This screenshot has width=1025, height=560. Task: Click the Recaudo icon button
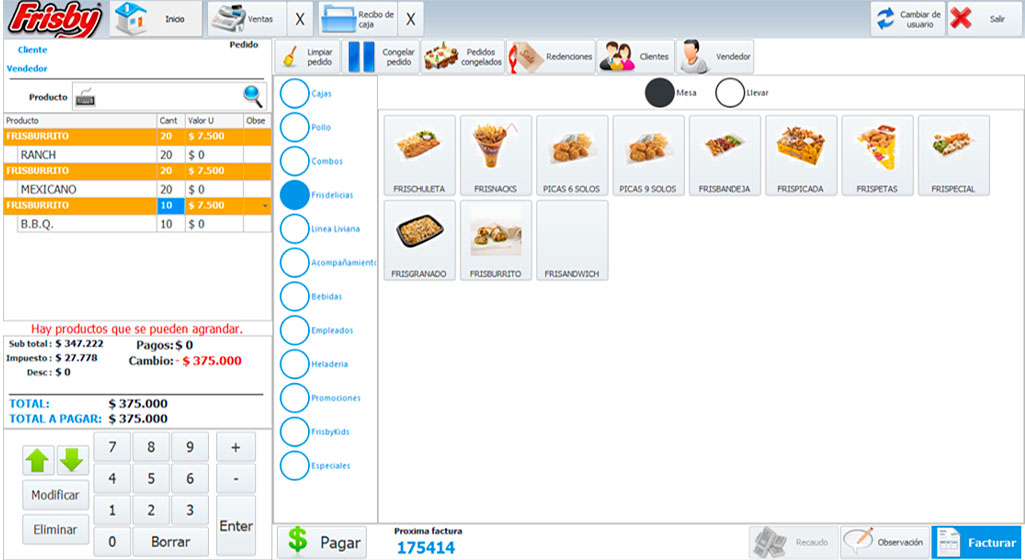(x=793, y=542)
